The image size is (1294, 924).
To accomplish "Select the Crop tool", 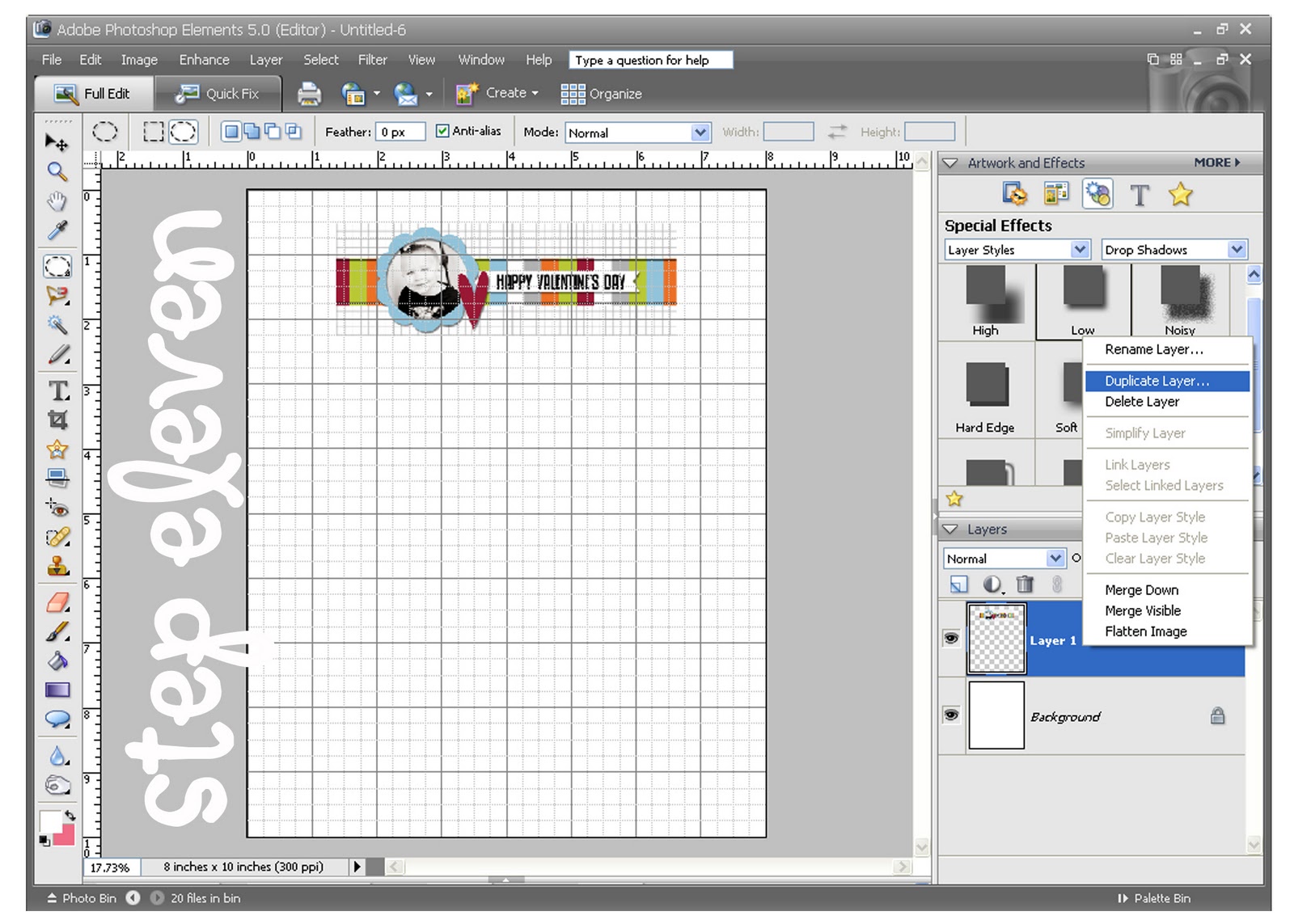I will (x=57, y=420).
